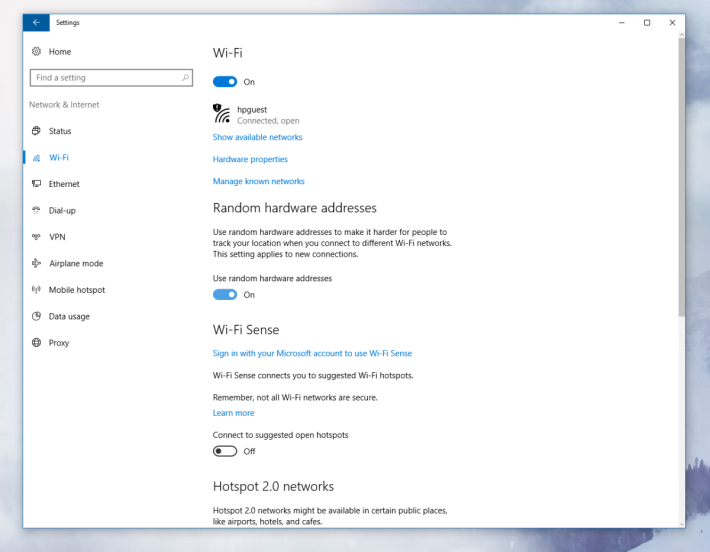
Task: Open Proxy settings
Action: (x=59, y=343)
